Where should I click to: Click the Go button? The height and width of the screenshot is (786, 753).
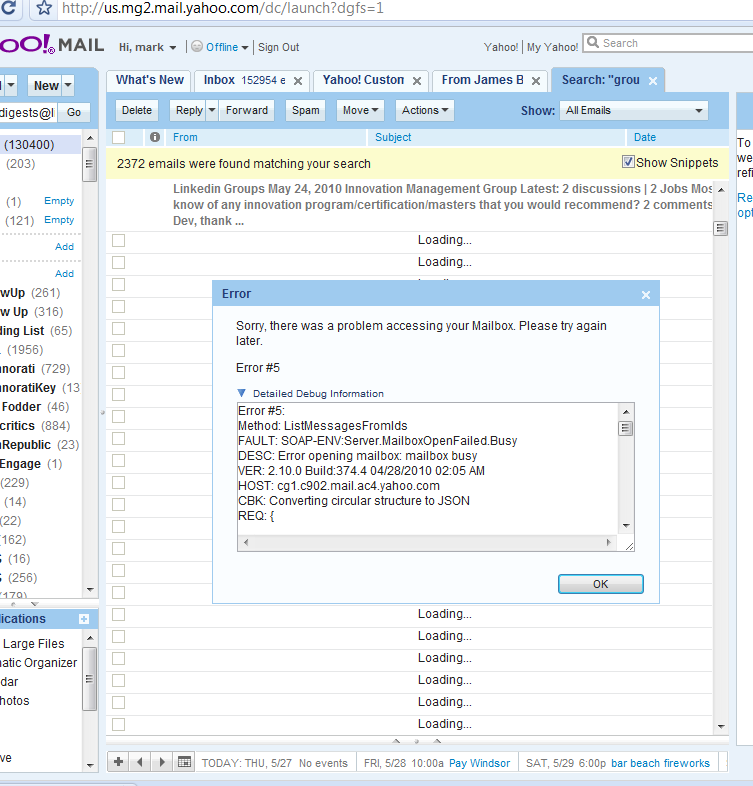pyautogui.click(x=74, y=112)
